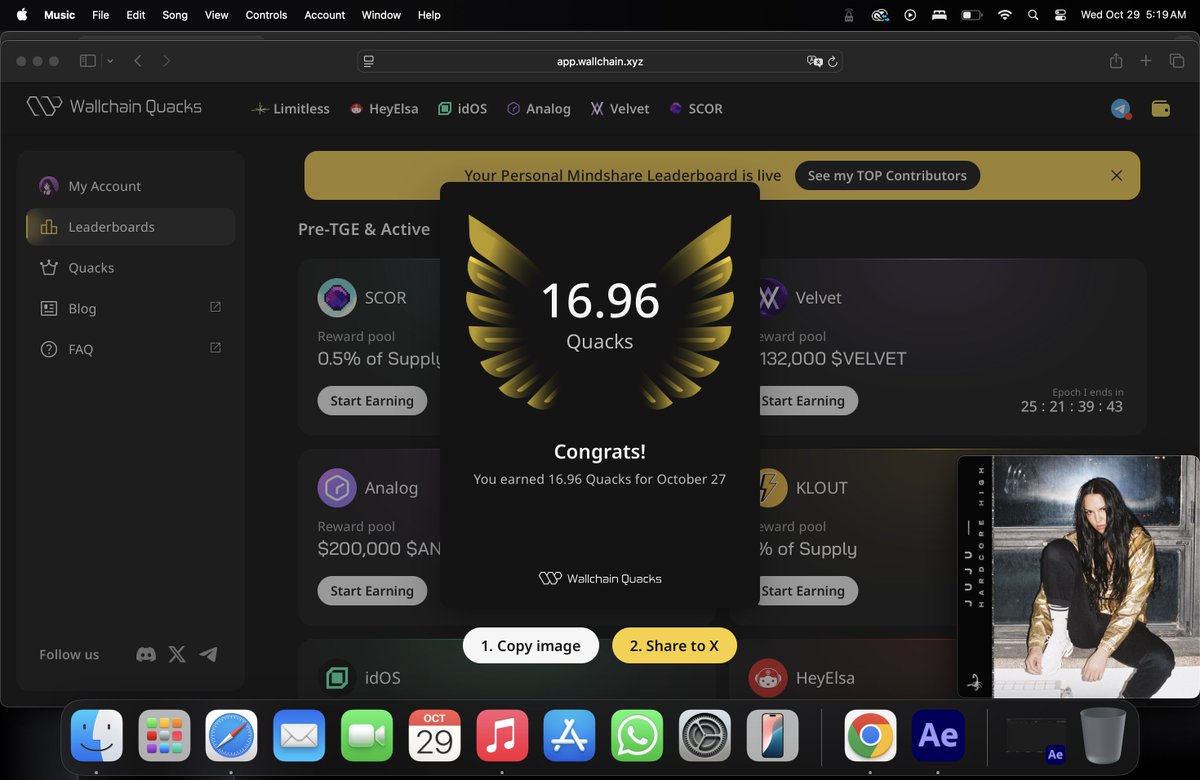Screen dimensions: 1200x780
Task: Select Leaderboards in the sidebar
Action: click(x=130, y=227)
